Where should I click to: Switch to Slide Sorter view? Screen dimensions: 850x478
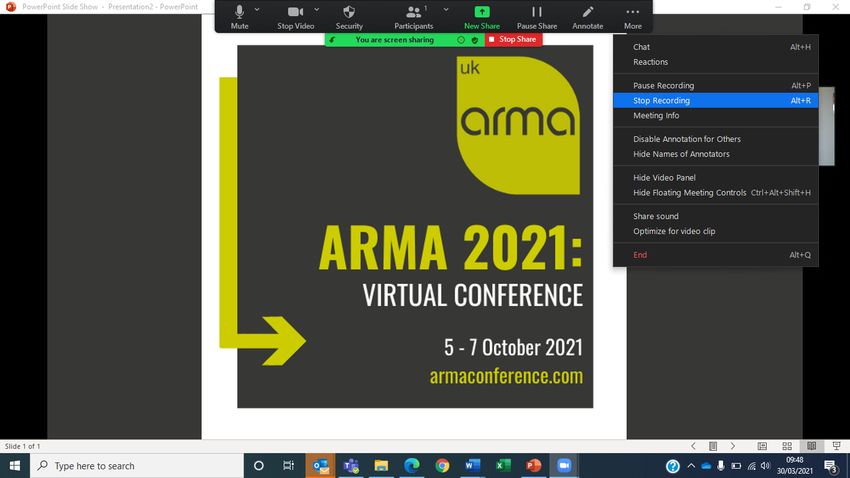pyautogui.click(x=787, y=446)
